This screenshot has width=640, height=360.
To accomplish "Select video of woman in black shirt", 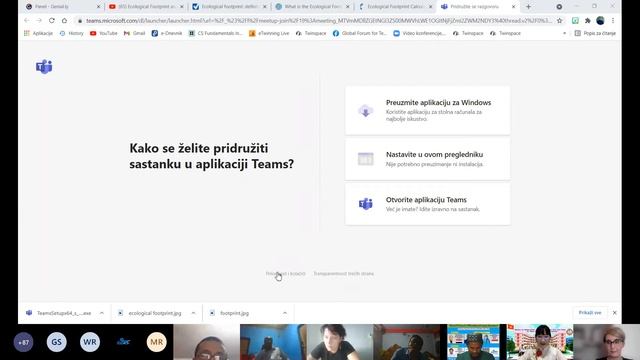I will coord(340,342).
